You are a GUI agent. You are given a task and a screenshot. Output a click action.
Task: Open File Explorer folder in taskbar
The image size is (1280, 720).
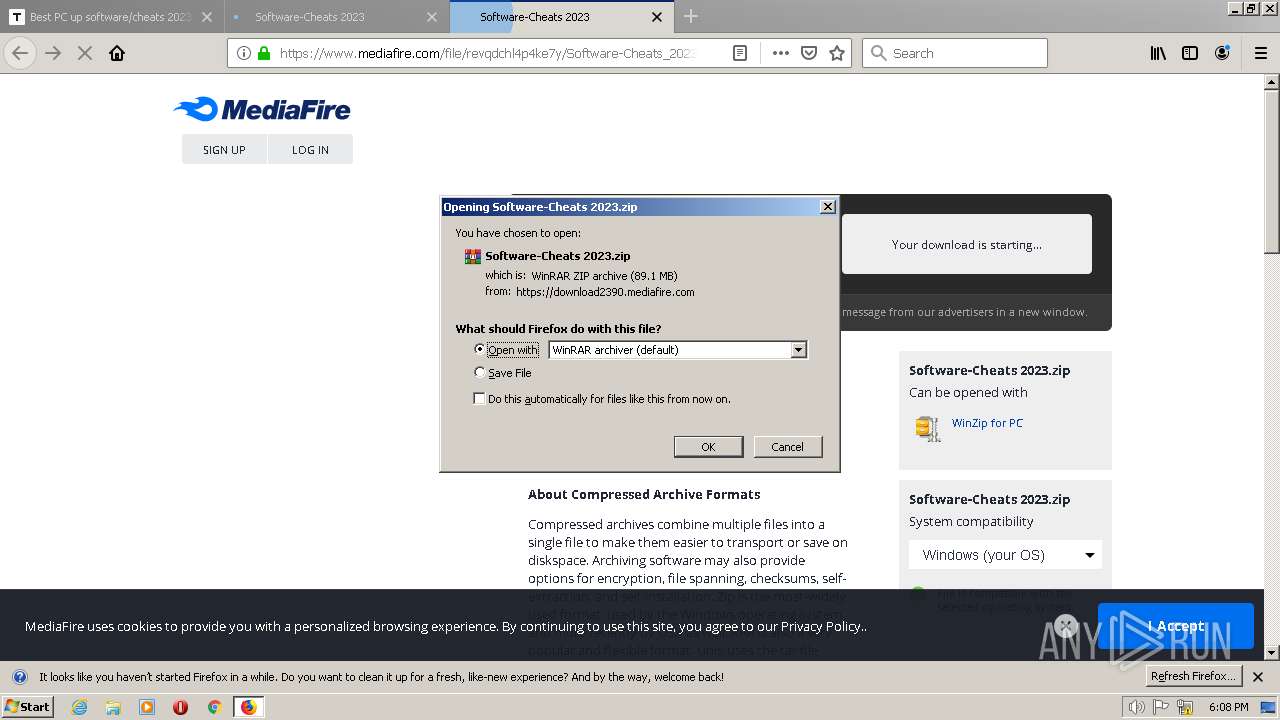tap(113, 707)
